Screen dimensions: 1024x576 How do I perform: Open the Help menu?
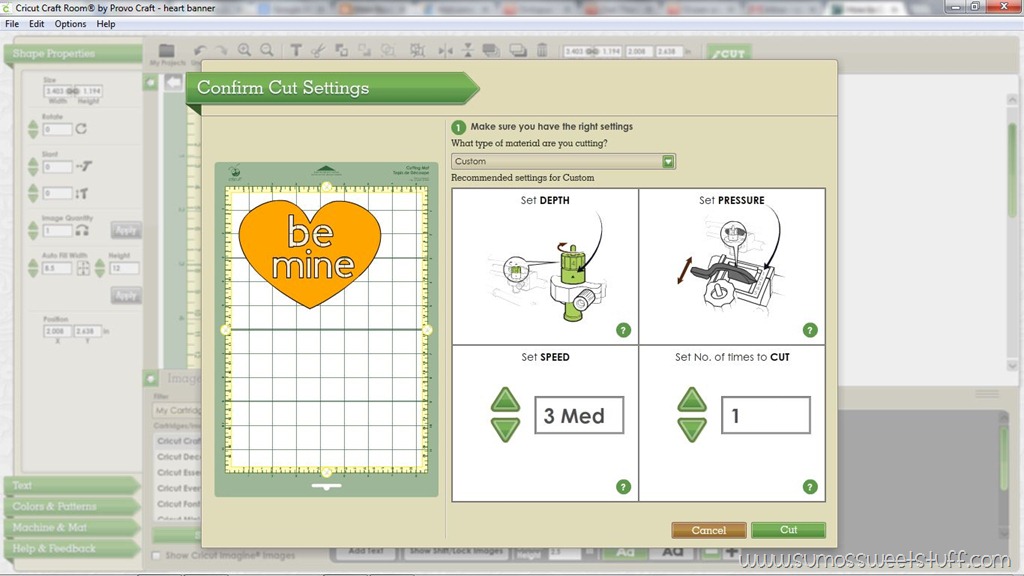106,24
